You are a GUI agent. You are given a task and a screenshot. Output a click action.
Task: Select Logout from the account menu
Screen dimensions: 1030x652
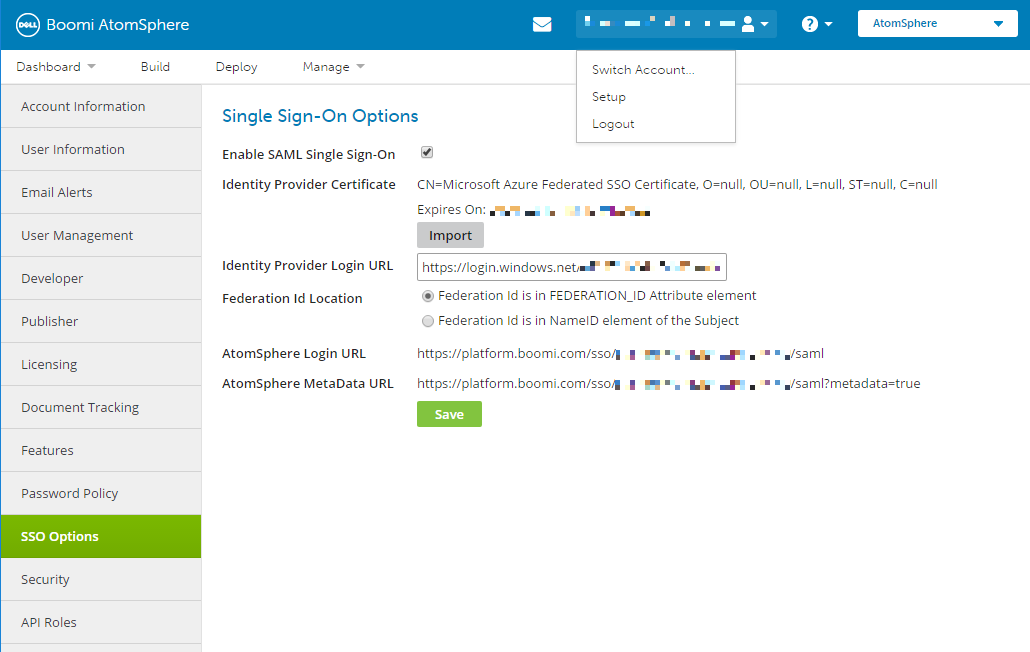[x=613, y=123]
